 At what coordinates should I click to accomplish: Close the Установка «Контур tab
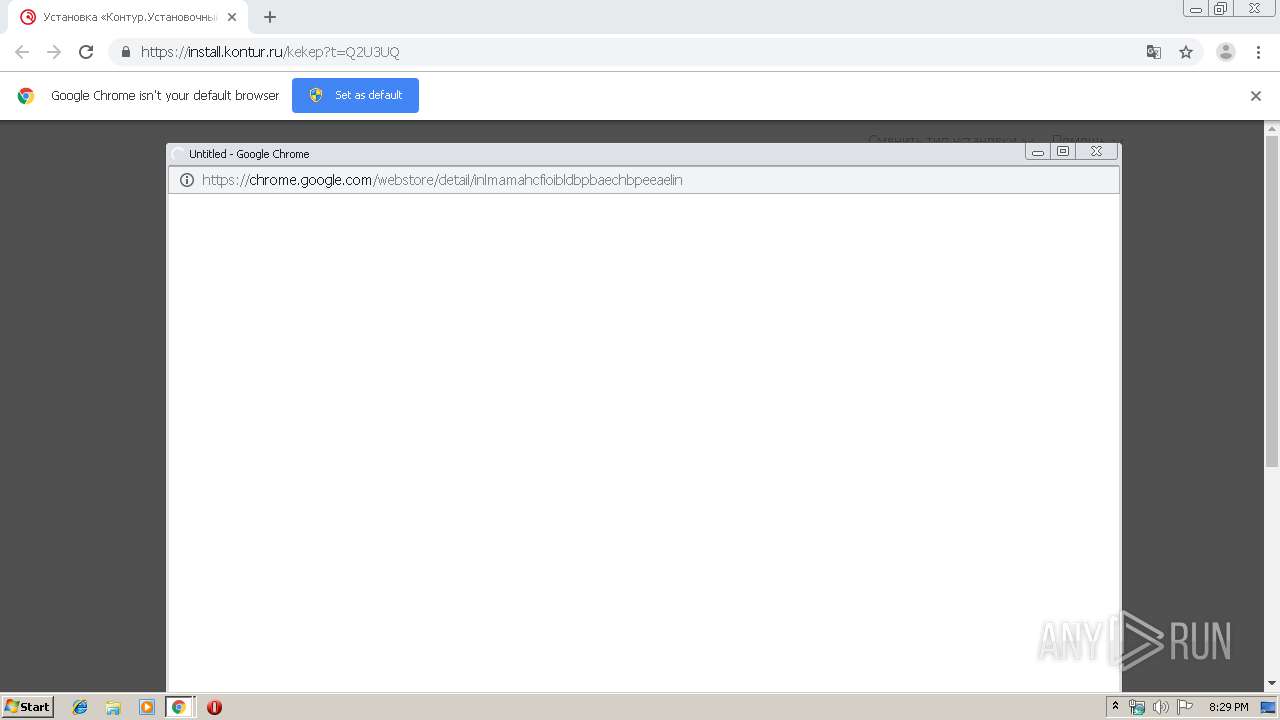[232, 17]
